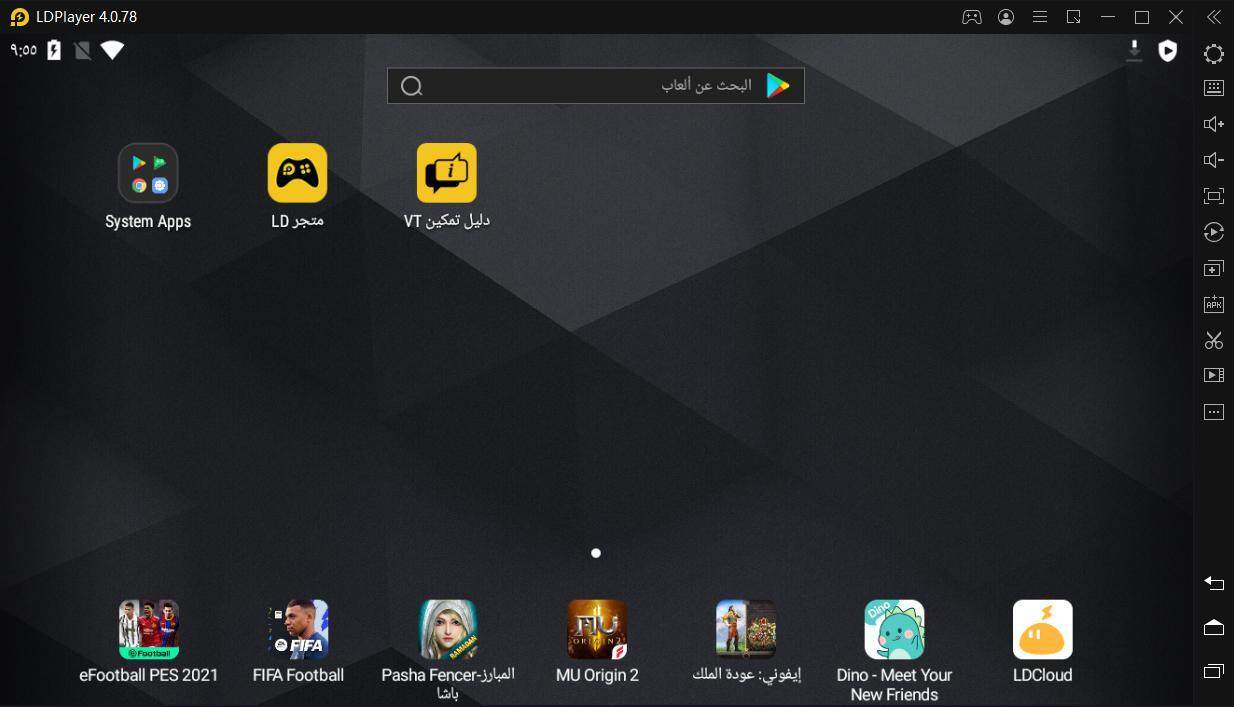Open keyboard mapping tool in sidebar

(x=1214, y=88)
